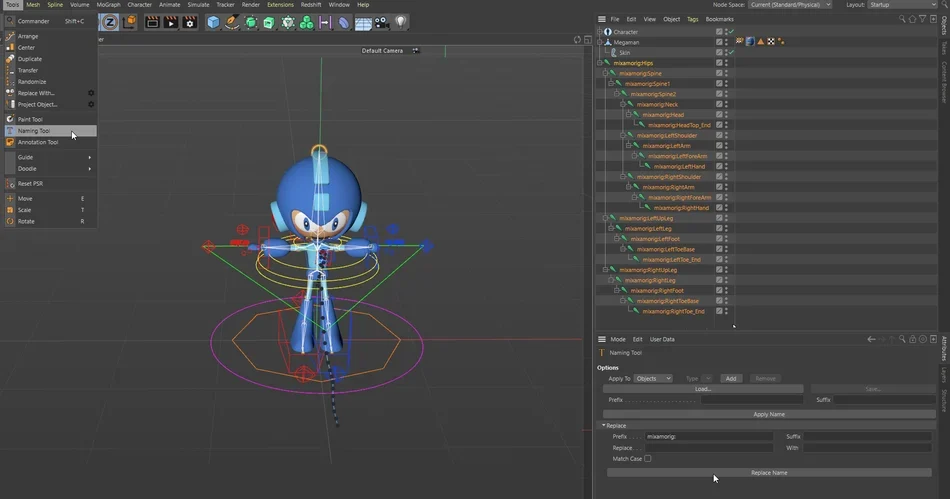Click Megaman orange Phong tag
Screen dimensions: 950x499
pyautogui.click(x=760, y=42)
